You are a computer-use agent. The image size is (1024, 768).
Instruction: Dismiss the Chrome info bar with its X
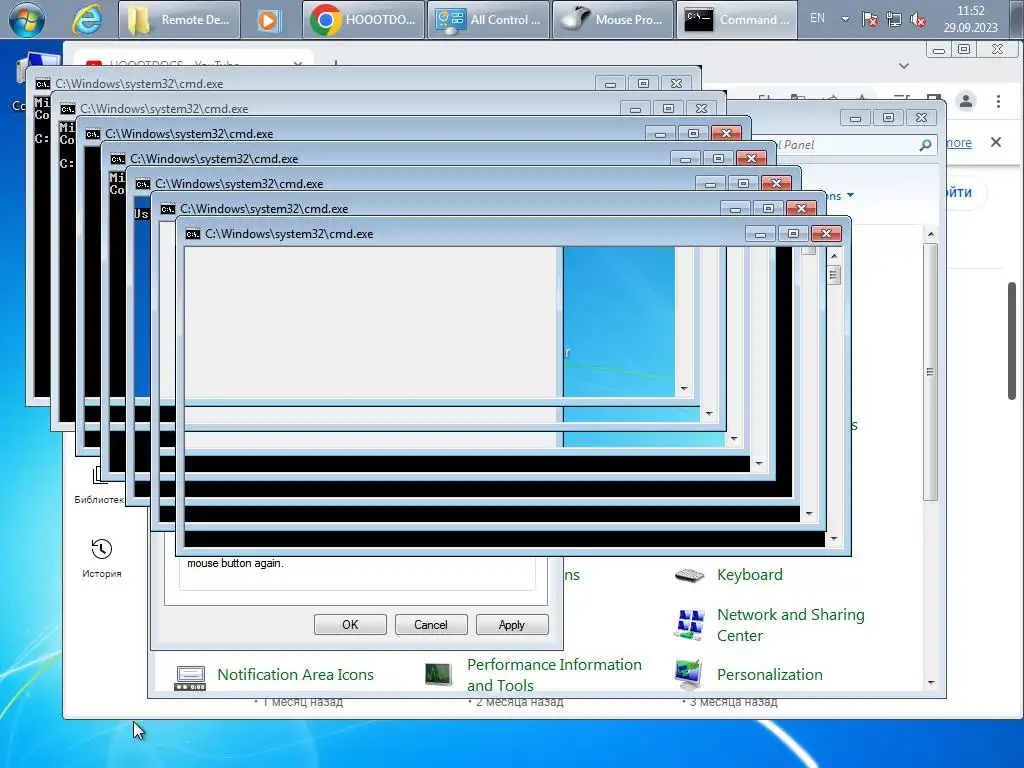[996, 142]
